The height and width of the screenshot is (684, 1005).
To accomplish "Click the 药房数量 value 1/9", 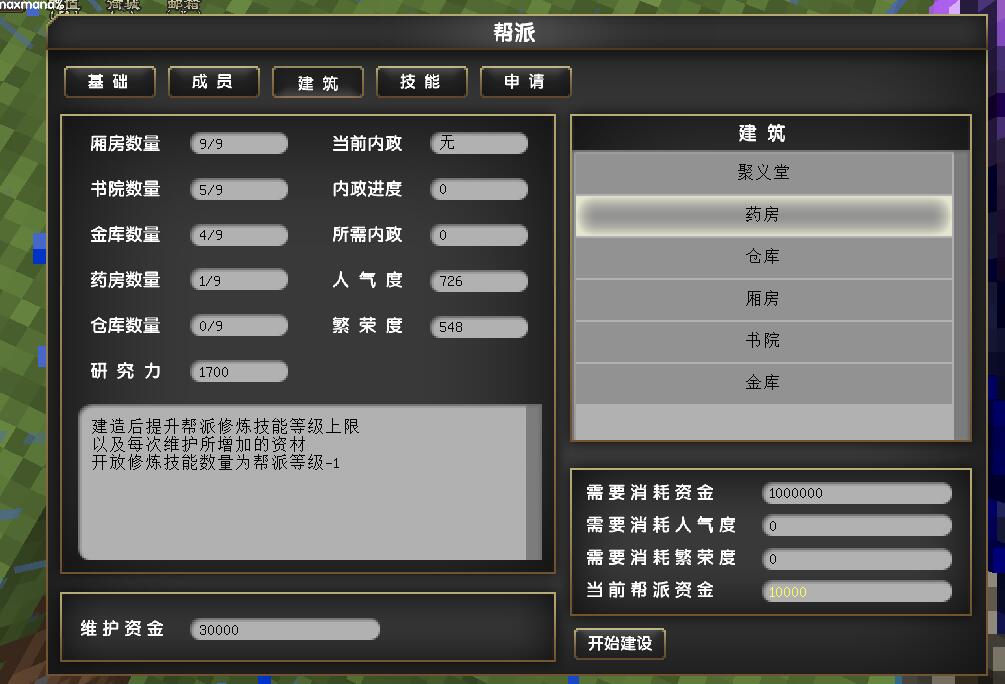I will 239,281.
